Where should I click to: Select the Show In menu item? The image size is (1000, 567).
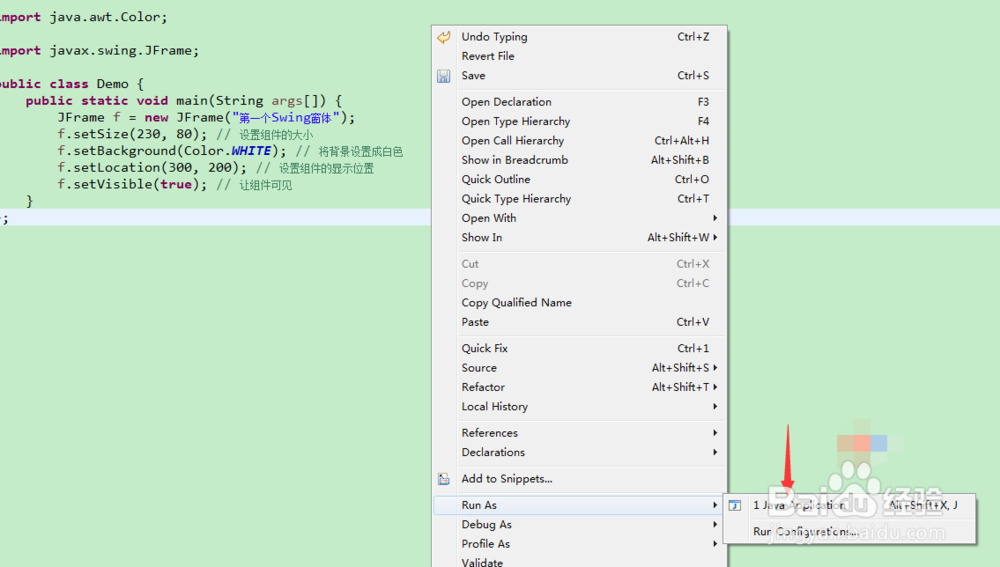click(x=580, y=237)
